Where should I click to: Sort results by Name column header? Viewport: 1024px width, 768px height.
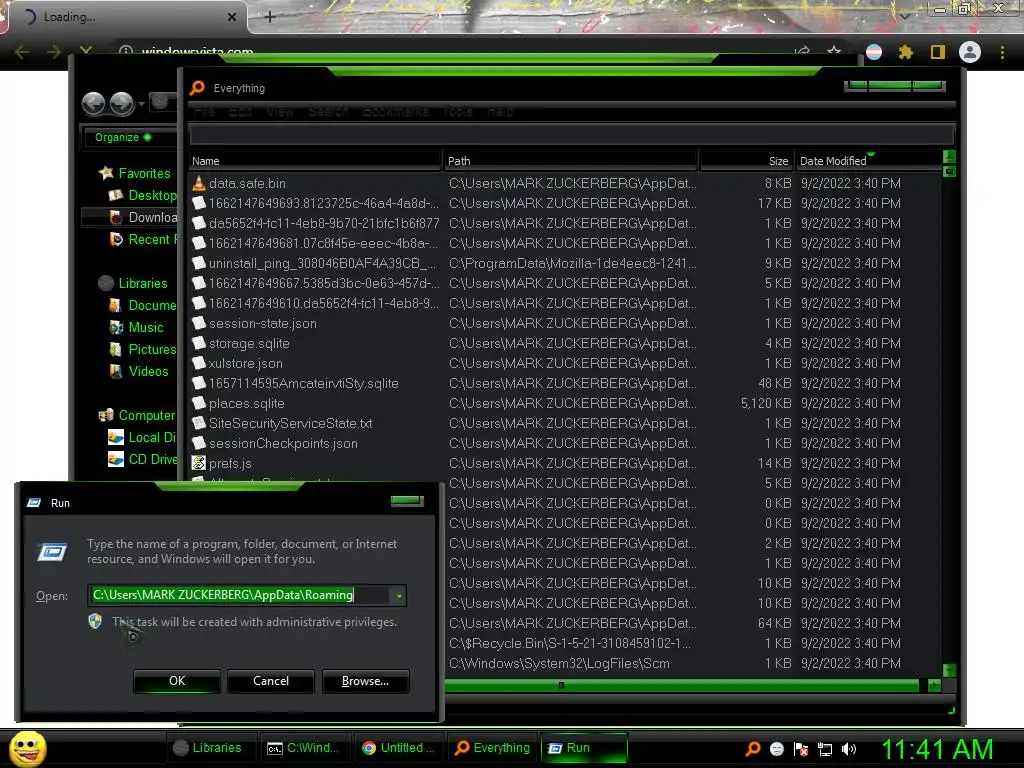(x=315, y=161)
